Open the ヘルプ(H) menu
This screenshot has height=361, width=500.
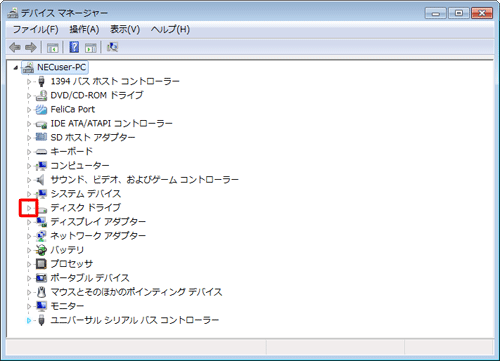170,30
